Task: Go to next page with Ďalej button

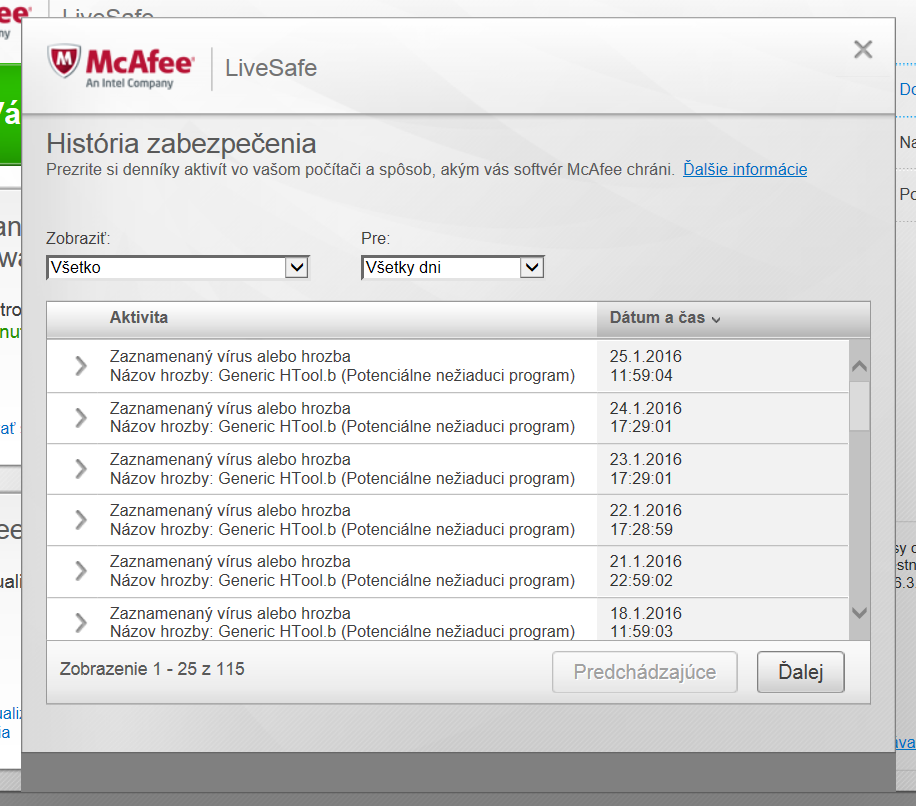Action: click(800, 672)
